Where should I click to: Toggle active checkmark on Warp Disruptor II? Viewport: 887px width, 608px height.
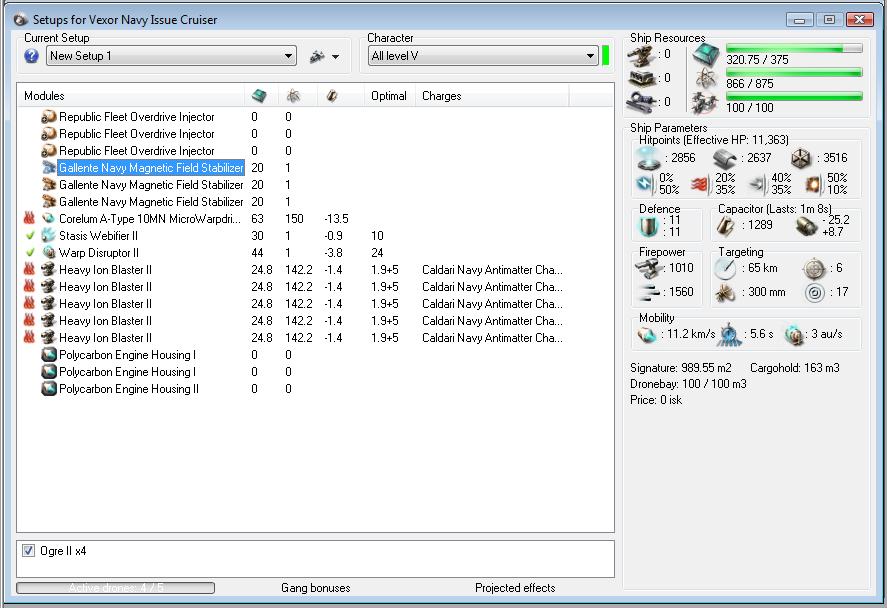[x=30, y=252]
